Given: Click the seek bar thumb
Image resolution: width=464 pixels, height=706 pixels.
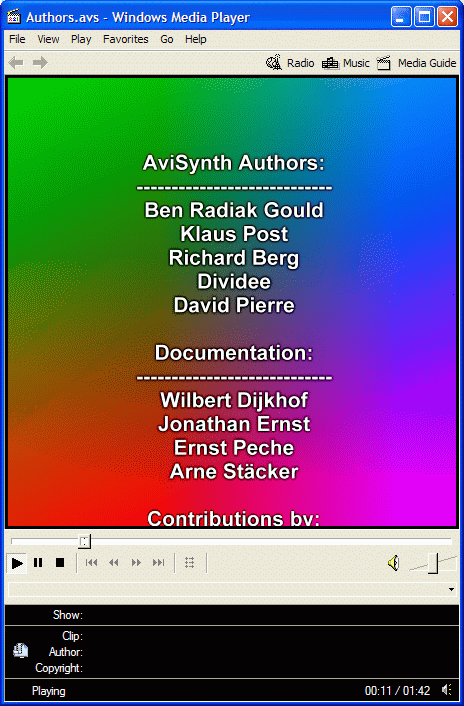Looking at the screenshot, I should click(85, 541).
